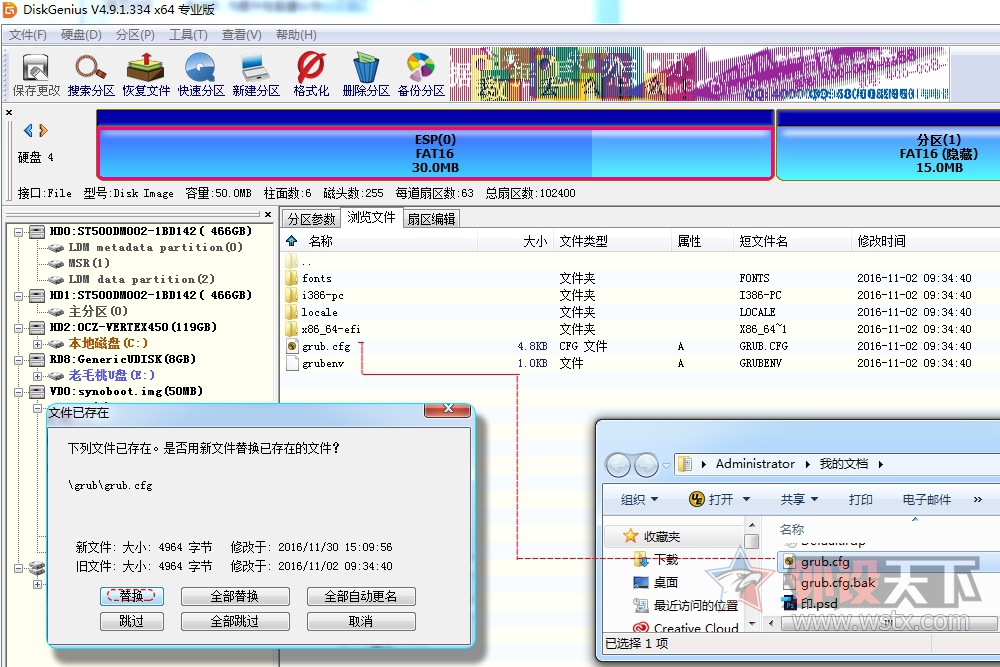Select LDM metadata partition(0) in tree

[x=155, y=247]
